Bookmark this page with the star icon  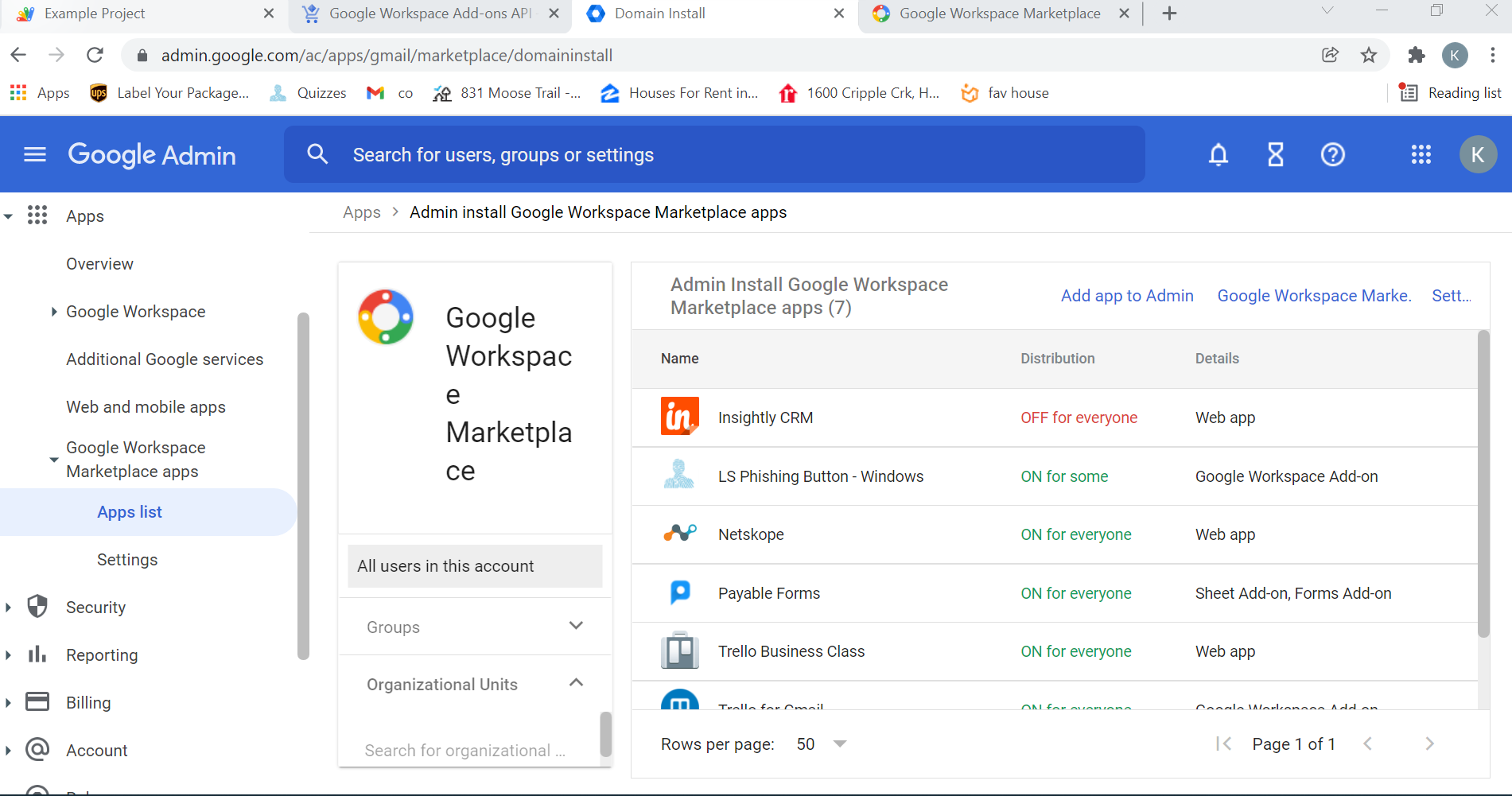click(1369, 55)
